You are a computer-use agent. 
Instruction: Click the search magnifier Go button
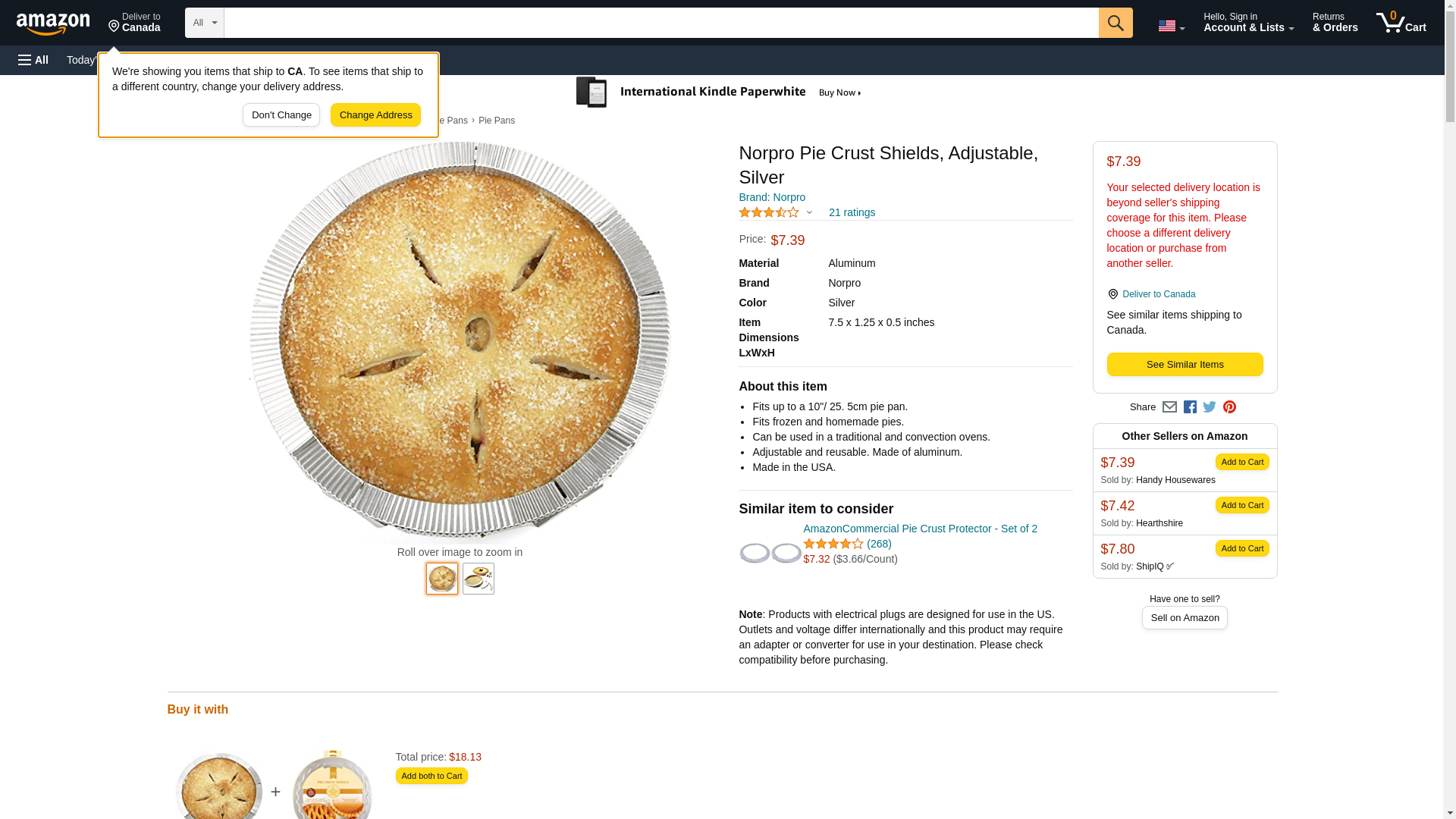coord(1115,23)
